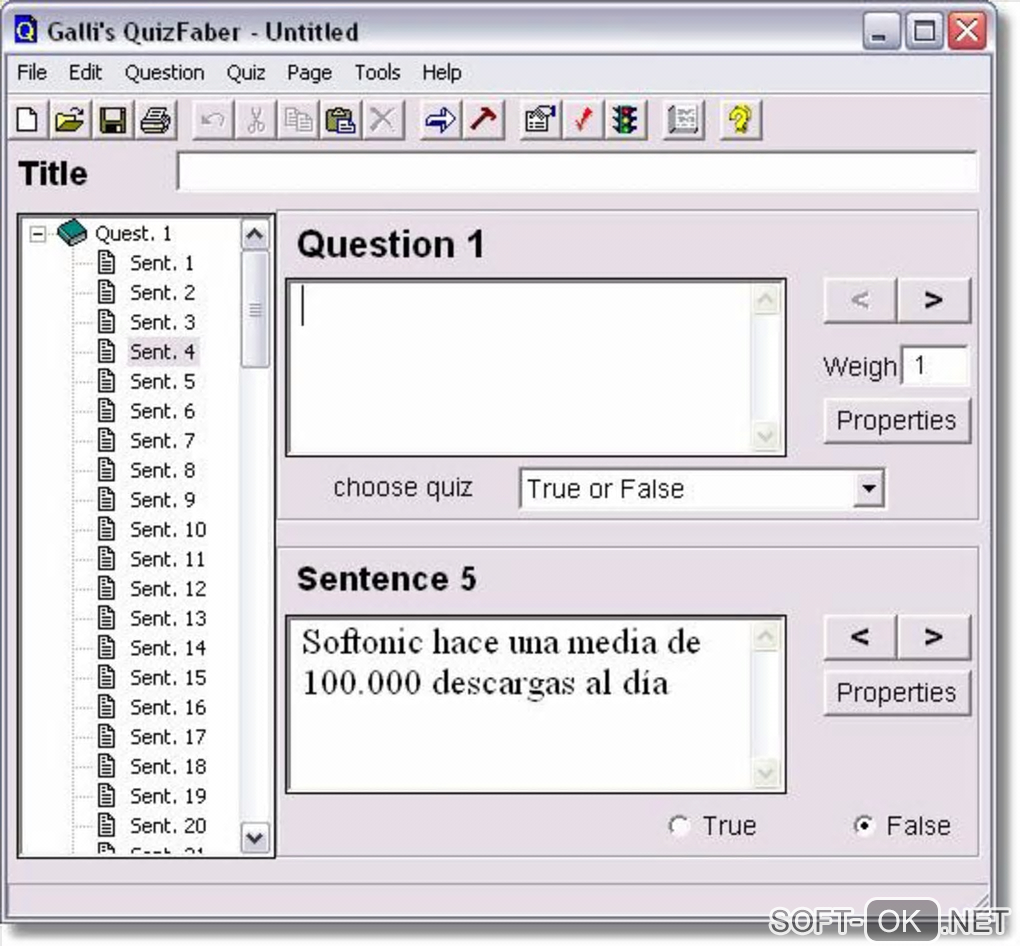Collapse the Quest. 1 tree node
This screenshot has height=946, width=1020.
point(38,234)
